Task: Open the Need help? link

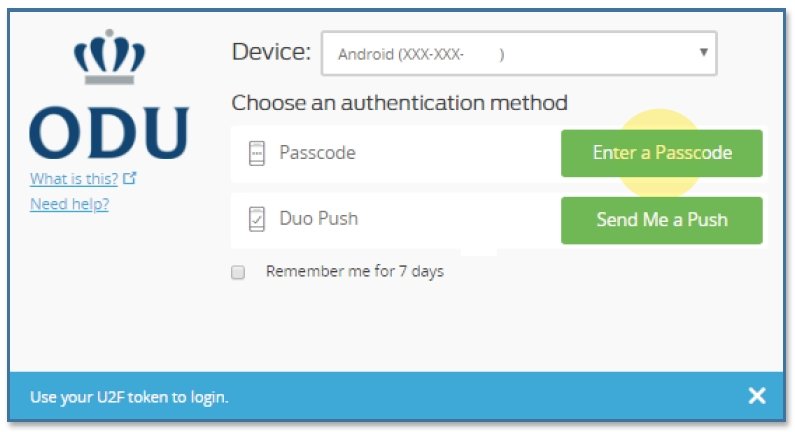Action: pyautogui.click(x=69, y=204)
